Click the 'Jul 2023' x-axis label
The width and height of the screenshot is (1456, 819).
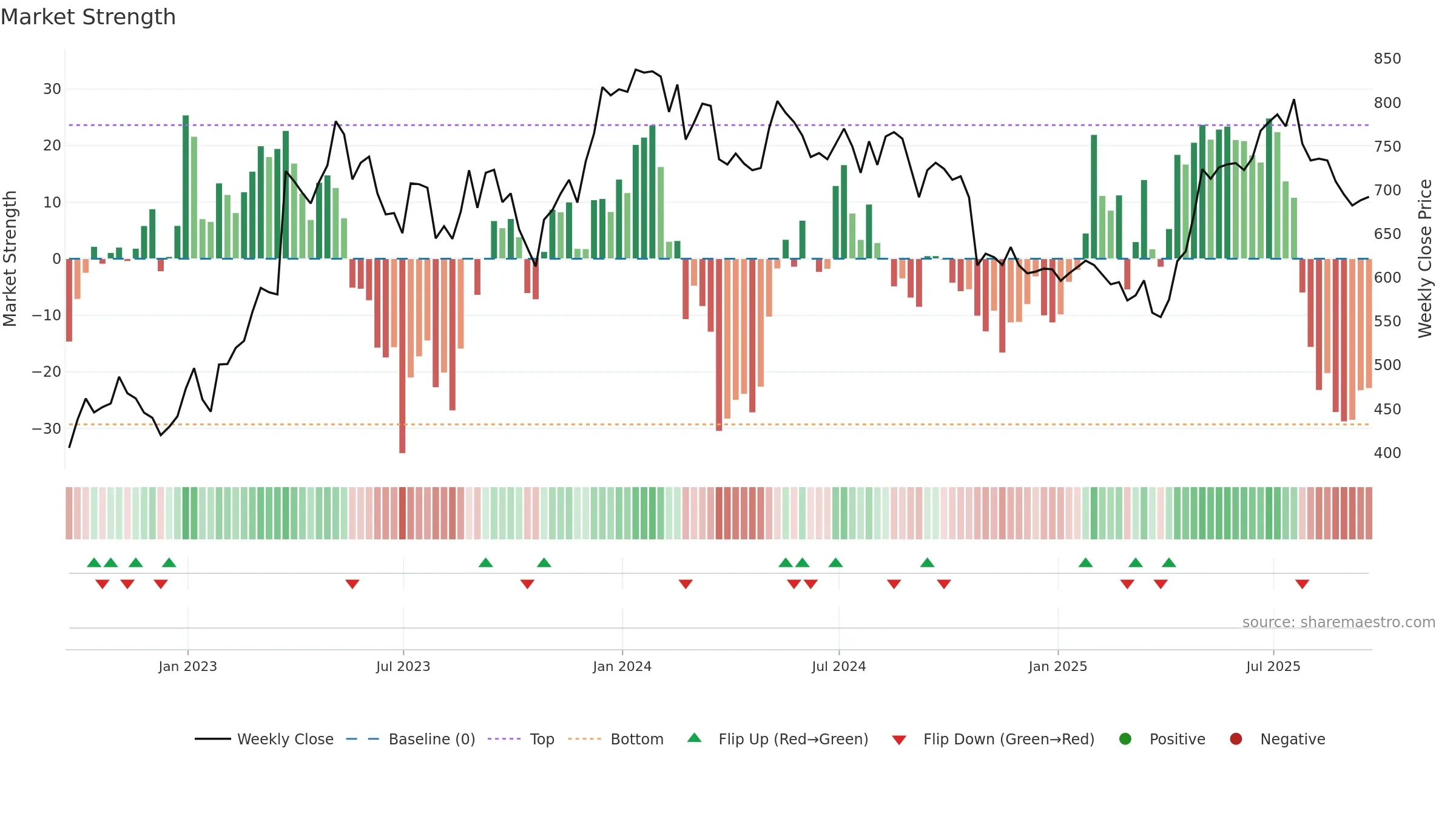(x=403, y=667)
